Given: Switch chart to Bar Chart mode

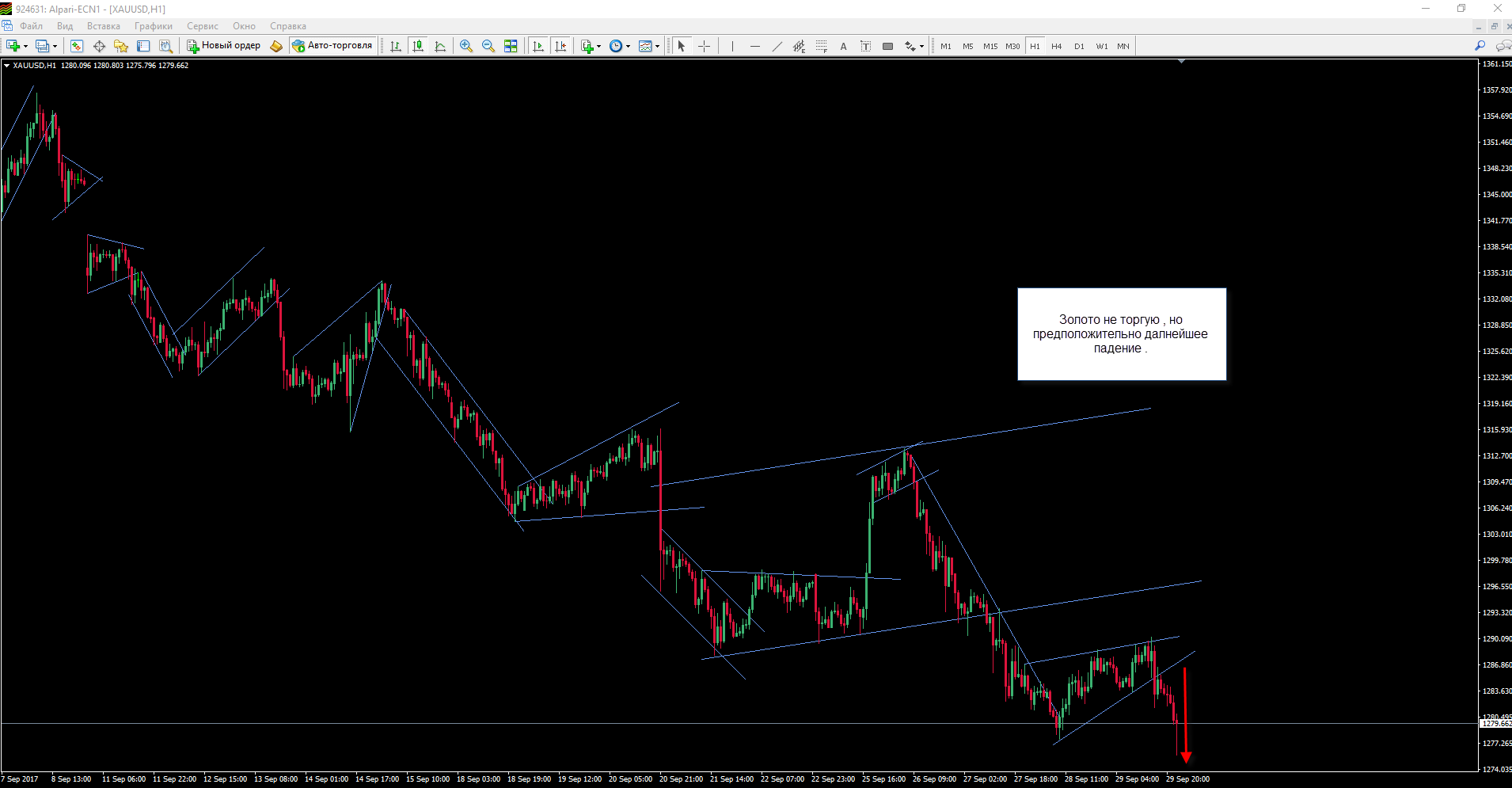Looking at the screenshot, I should [x=396, y=46].
